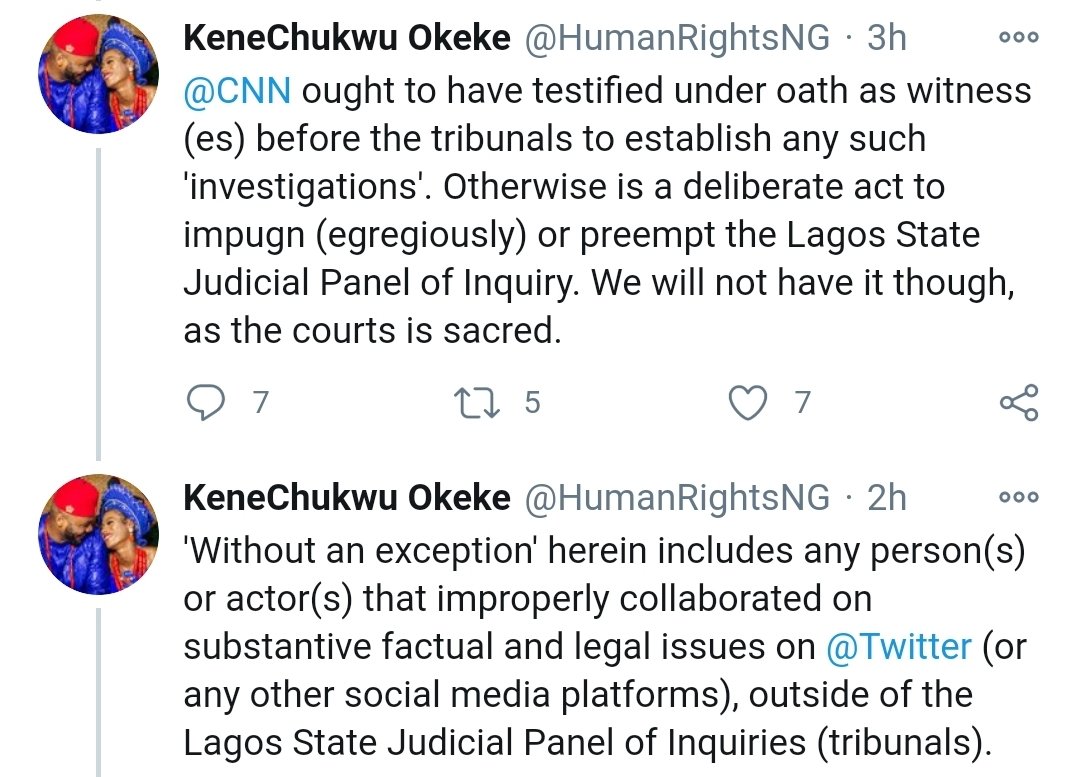Viewport: 1079px width, 777px height.
Task: Click the 2h timestamp
Action: (x=887, y=498)
